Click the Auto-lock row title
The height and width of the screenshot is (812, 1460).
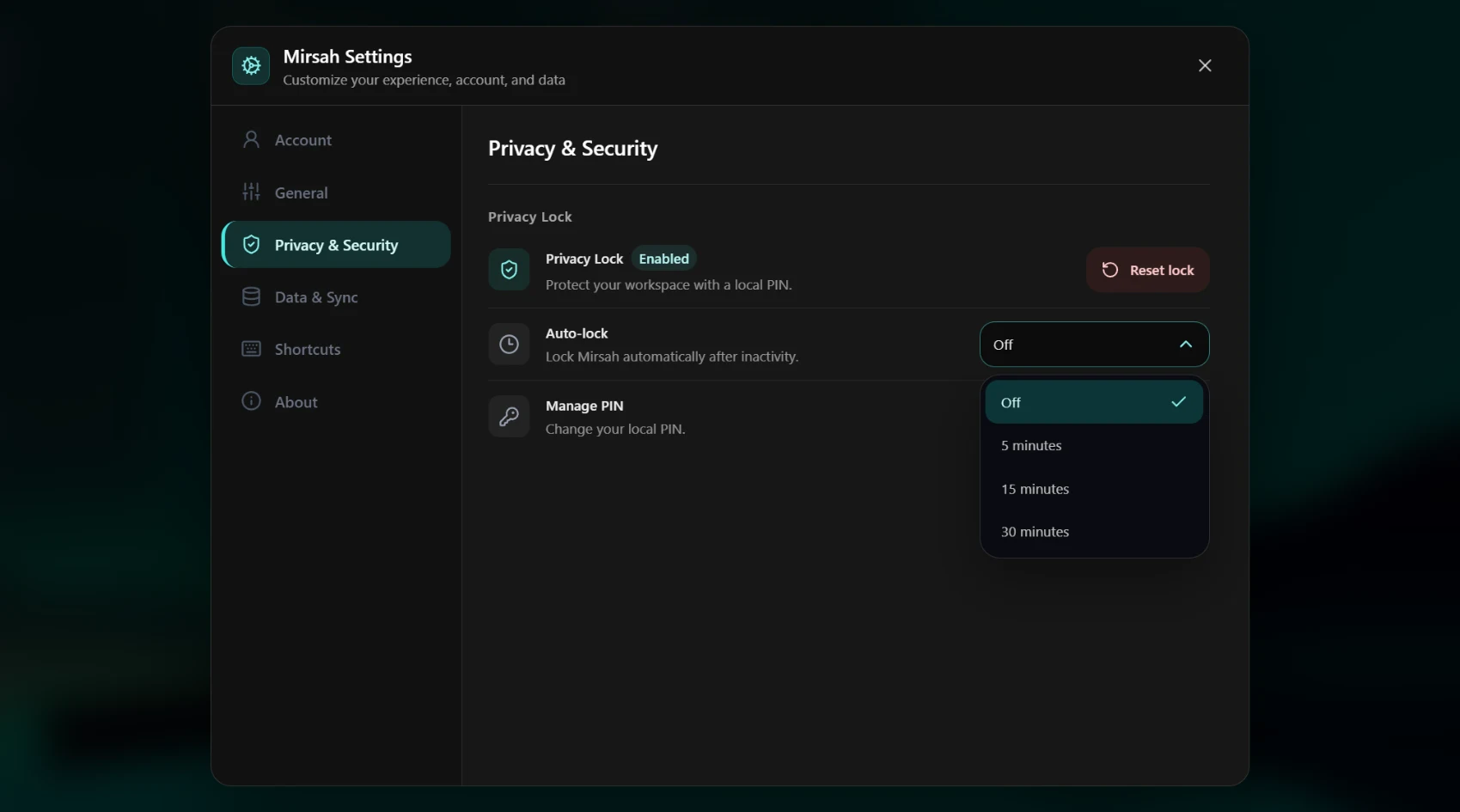click(577, 333)
